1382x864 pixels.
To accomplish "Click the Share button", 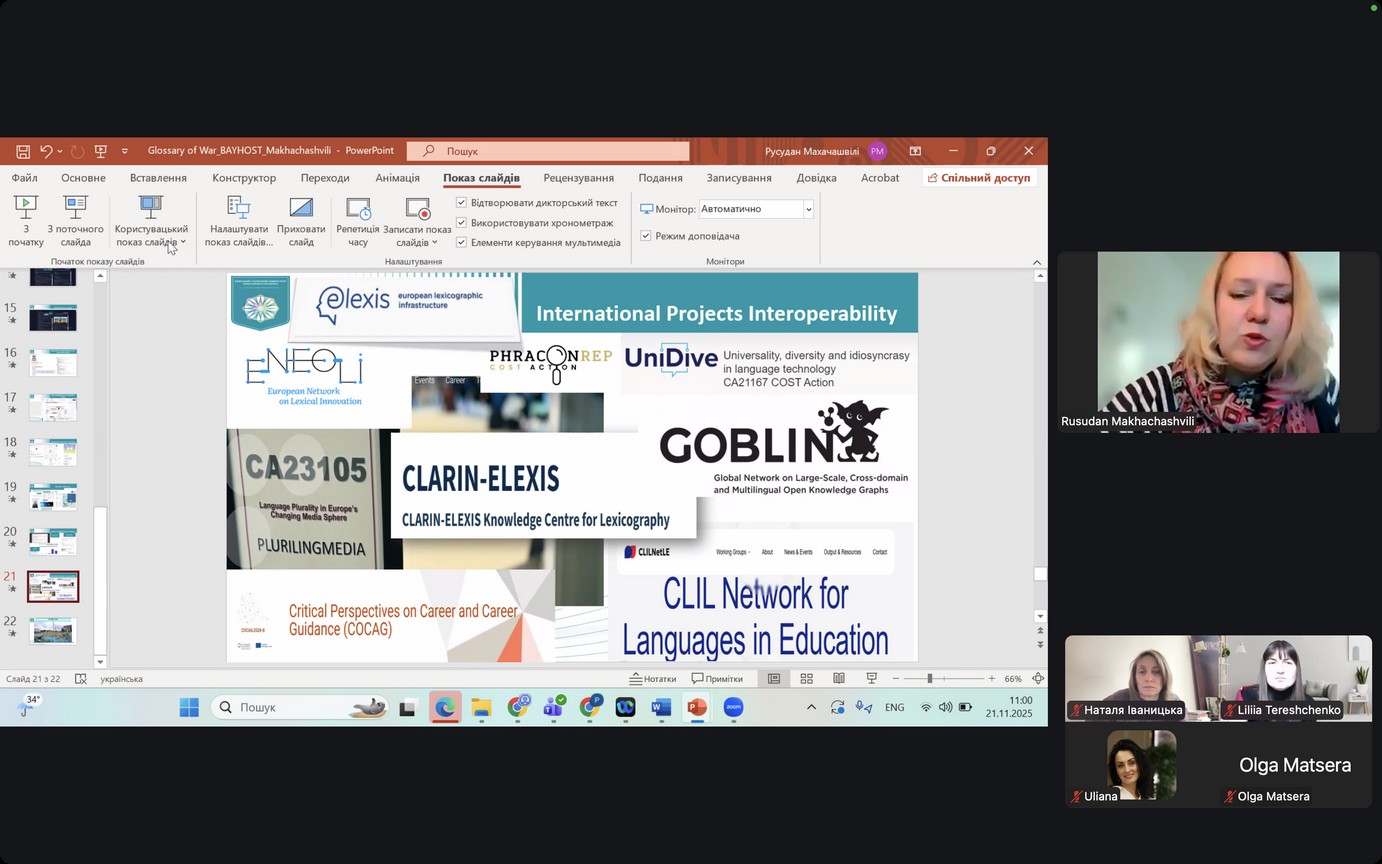I will (x=978, y=178).
